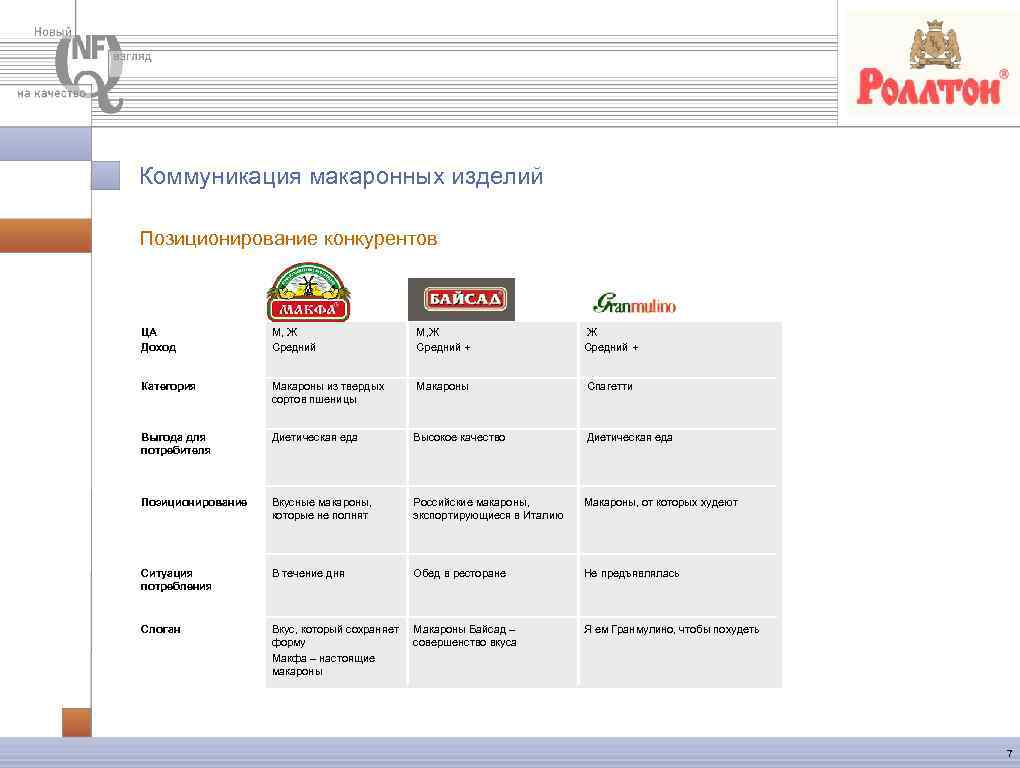The width and height of the screenshot is (1020, 768).
Task: Click the row label Слоган
Action: pos(161,629)
